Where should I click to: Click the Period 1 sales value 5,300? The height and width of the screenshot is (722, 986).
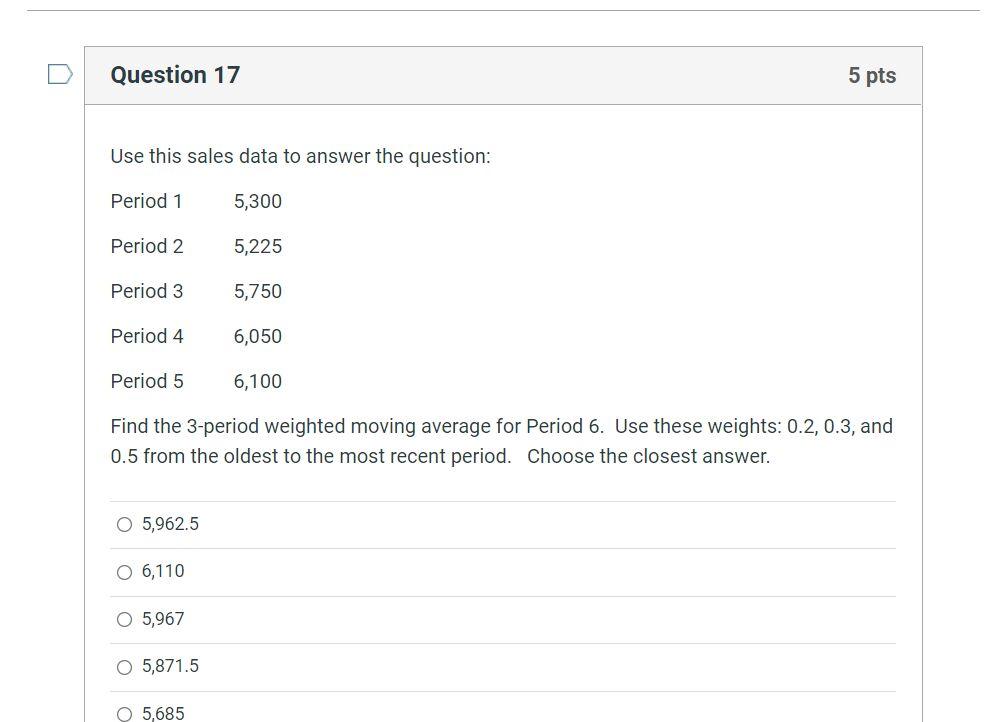point(258,201)
